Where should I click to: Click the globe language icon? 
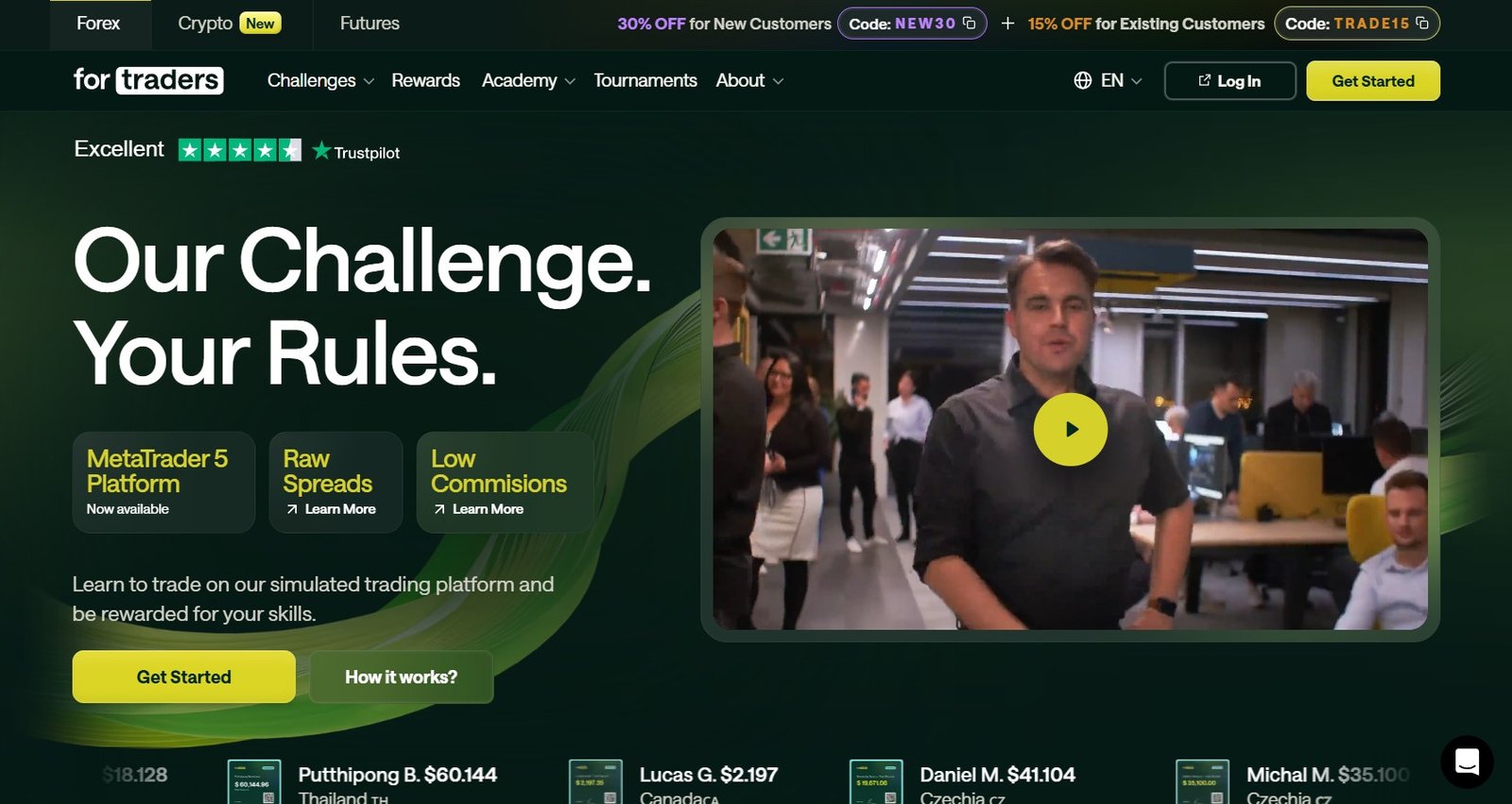pyautogui.click(x=1083, y=80)
